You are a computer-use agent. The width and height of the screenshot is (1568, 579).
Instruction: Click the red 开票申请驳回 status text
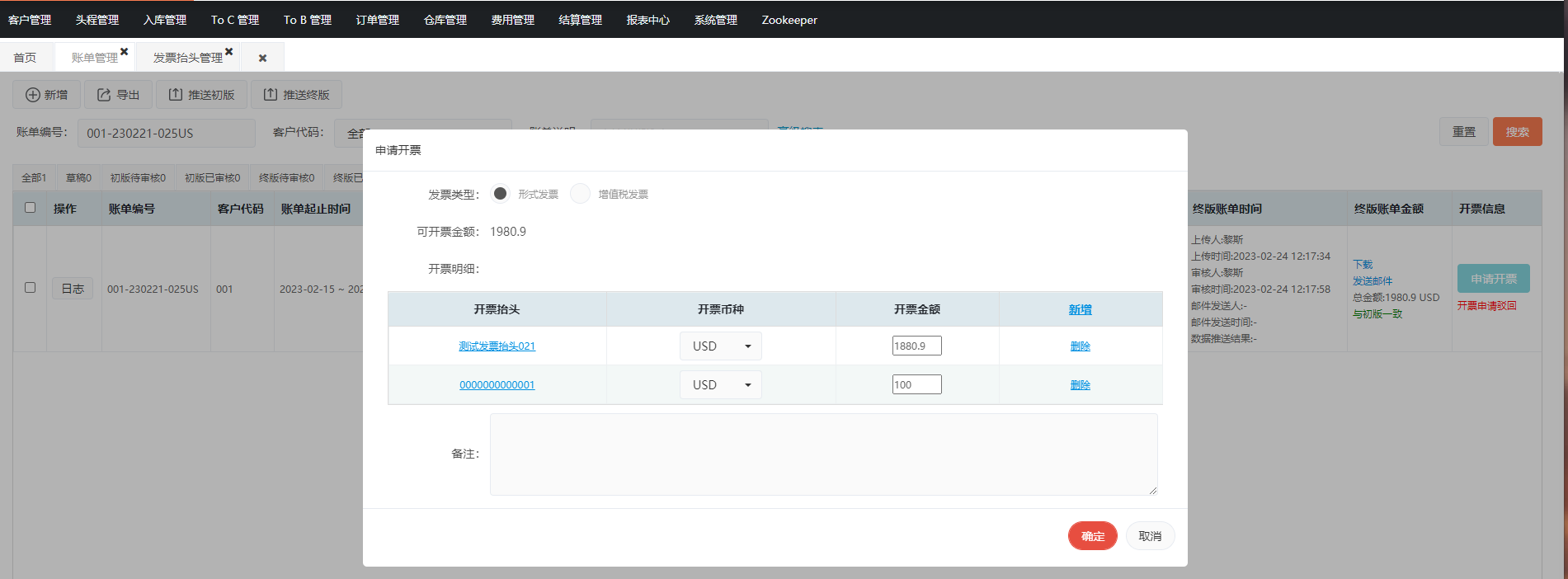[x=1486, y=306]
